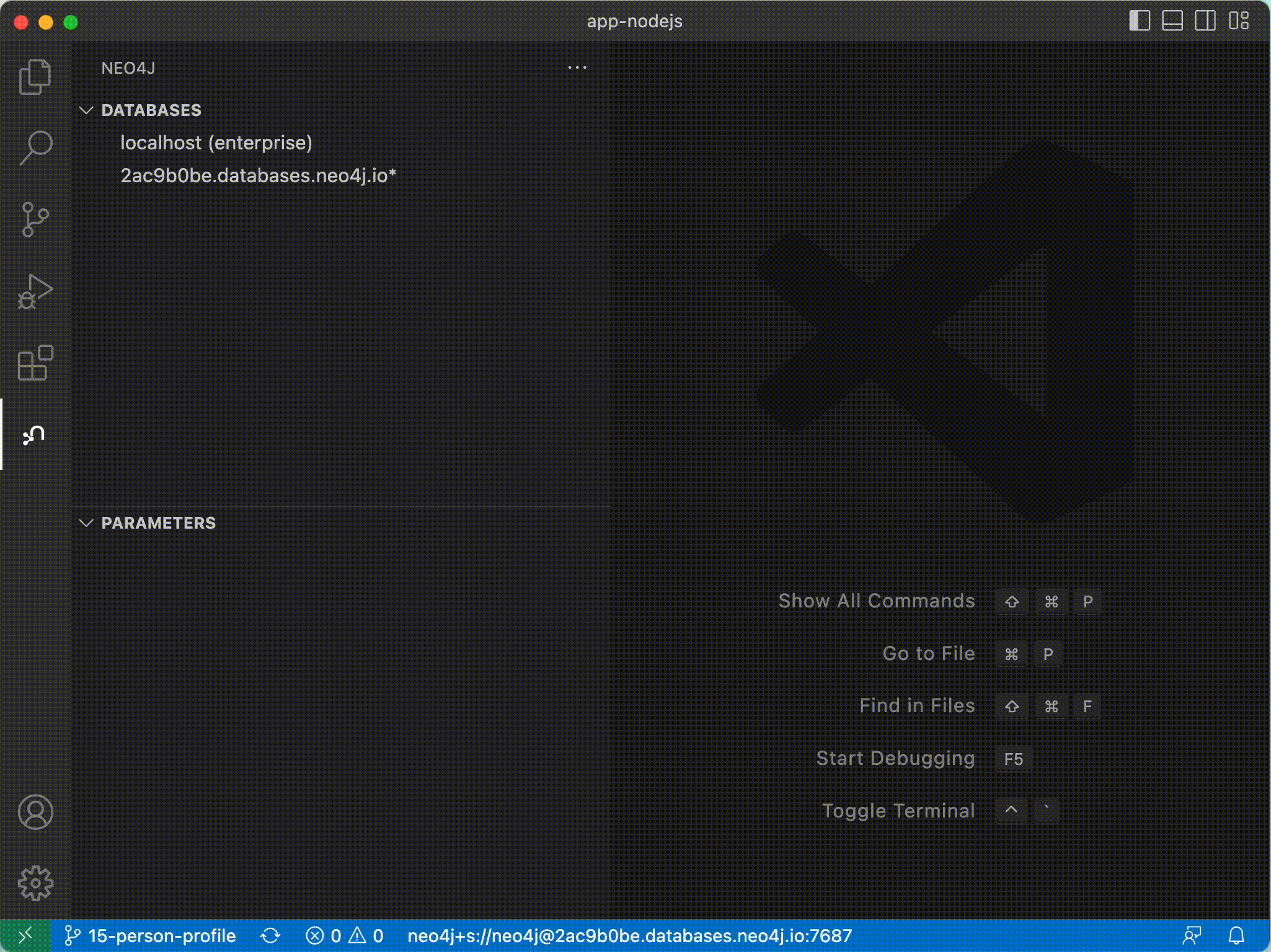
Task: Click the NEO4J panel title
Action: click(128, 68)
